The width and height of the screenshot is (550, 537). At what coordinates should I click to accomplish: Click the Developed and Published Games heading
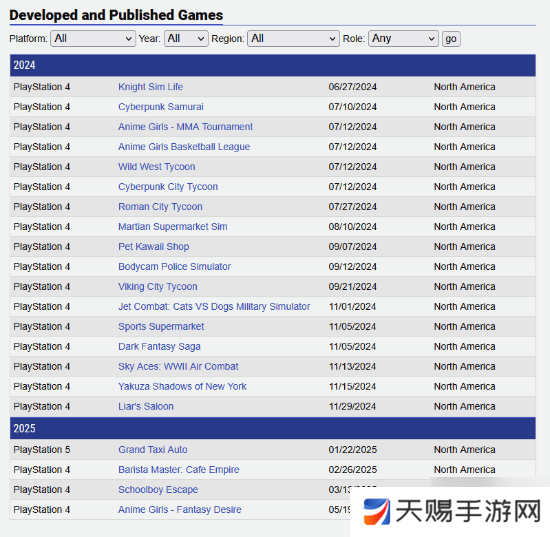pos(116,15)
